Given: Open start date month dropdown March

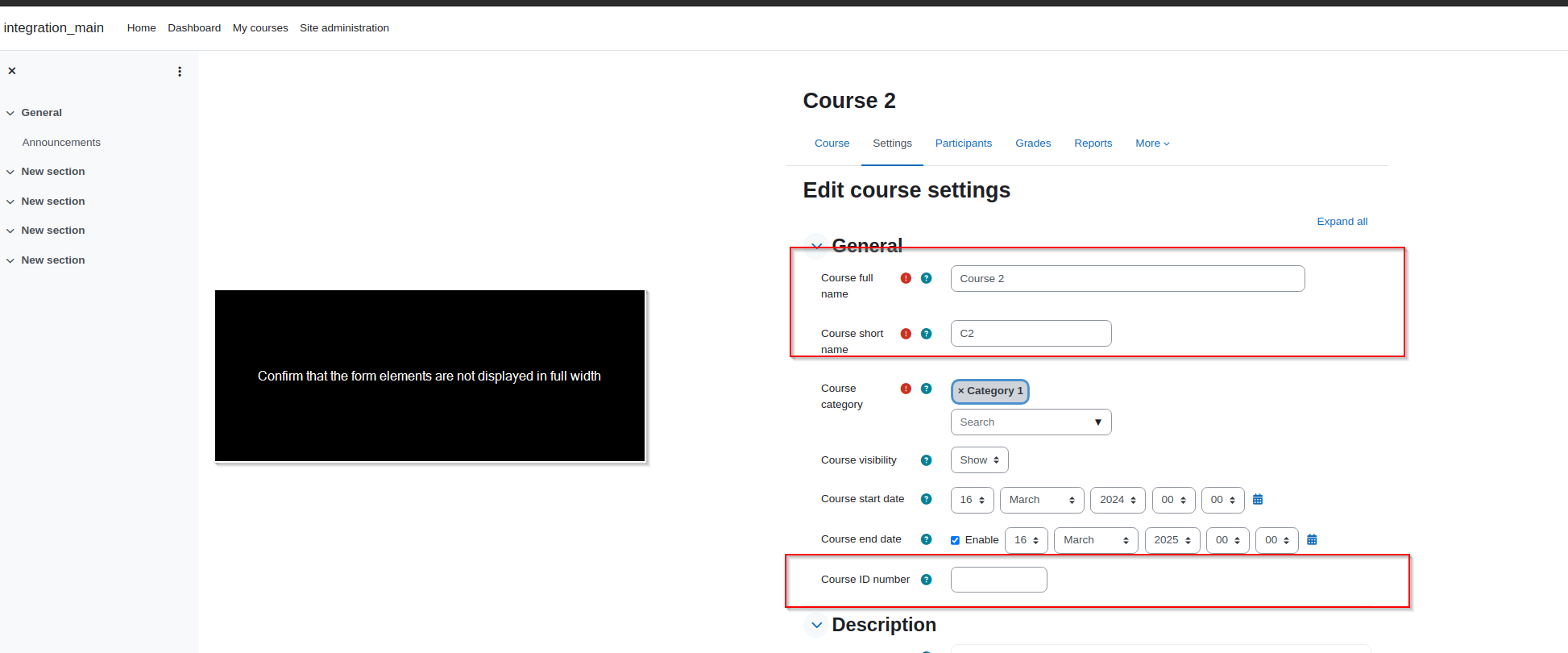Looking at the screenshot, I should pos(1042,500).
